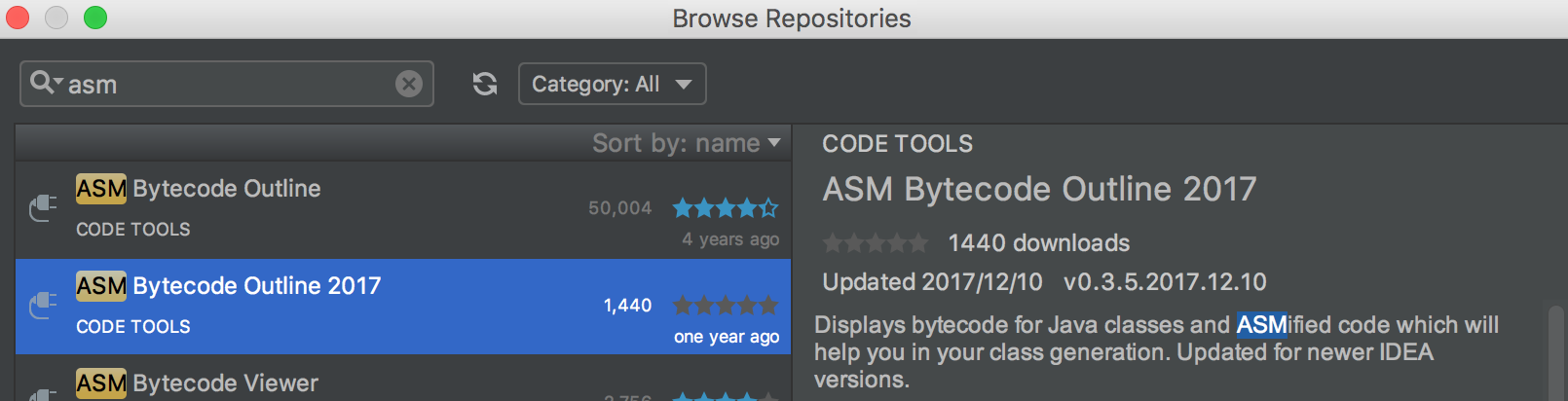Open the Sort by: name dropdown
This screenshot has width=1568, height=401.
click(x=687, y=143)
